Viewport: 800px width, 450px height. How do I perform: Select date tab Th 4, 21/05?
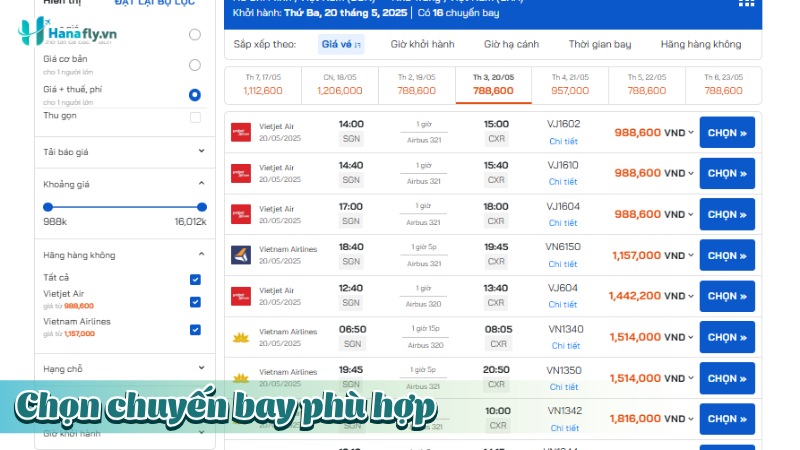(x=570, y=85)
